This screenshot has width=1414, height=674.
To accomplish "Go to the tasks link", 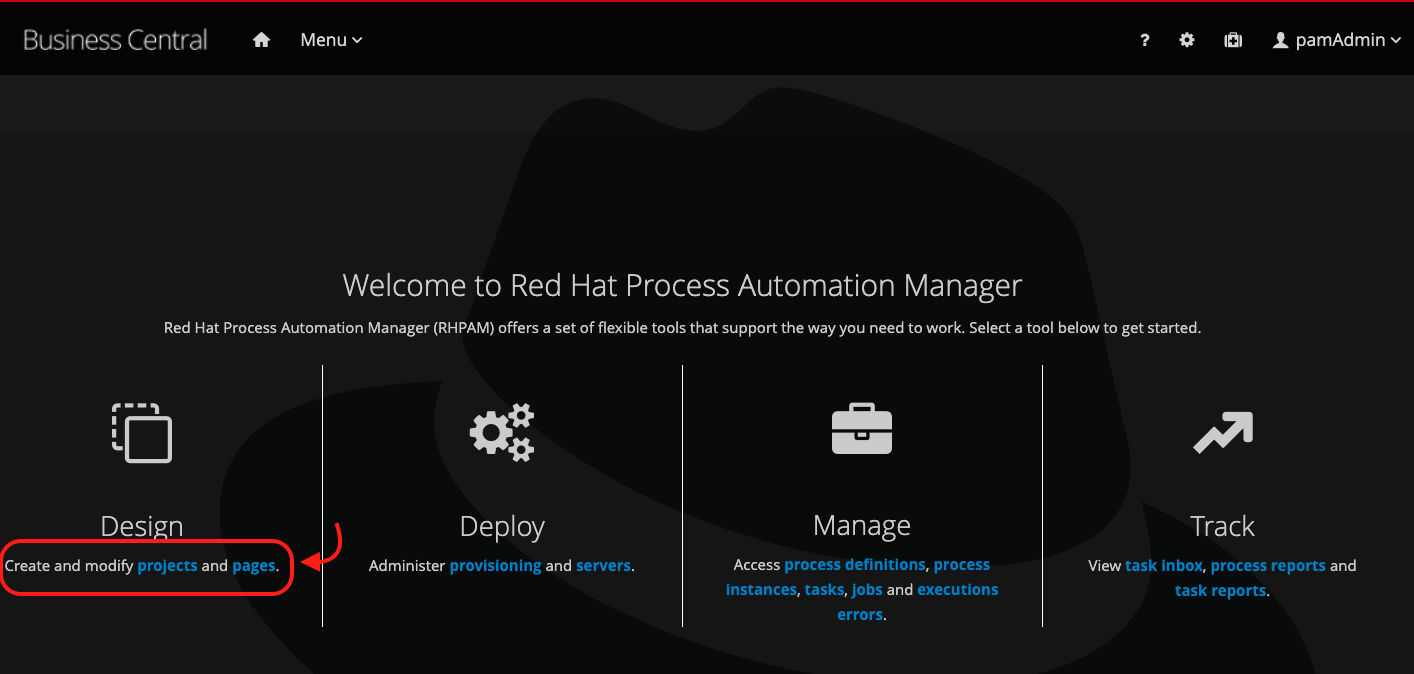I will pos(824,590).
